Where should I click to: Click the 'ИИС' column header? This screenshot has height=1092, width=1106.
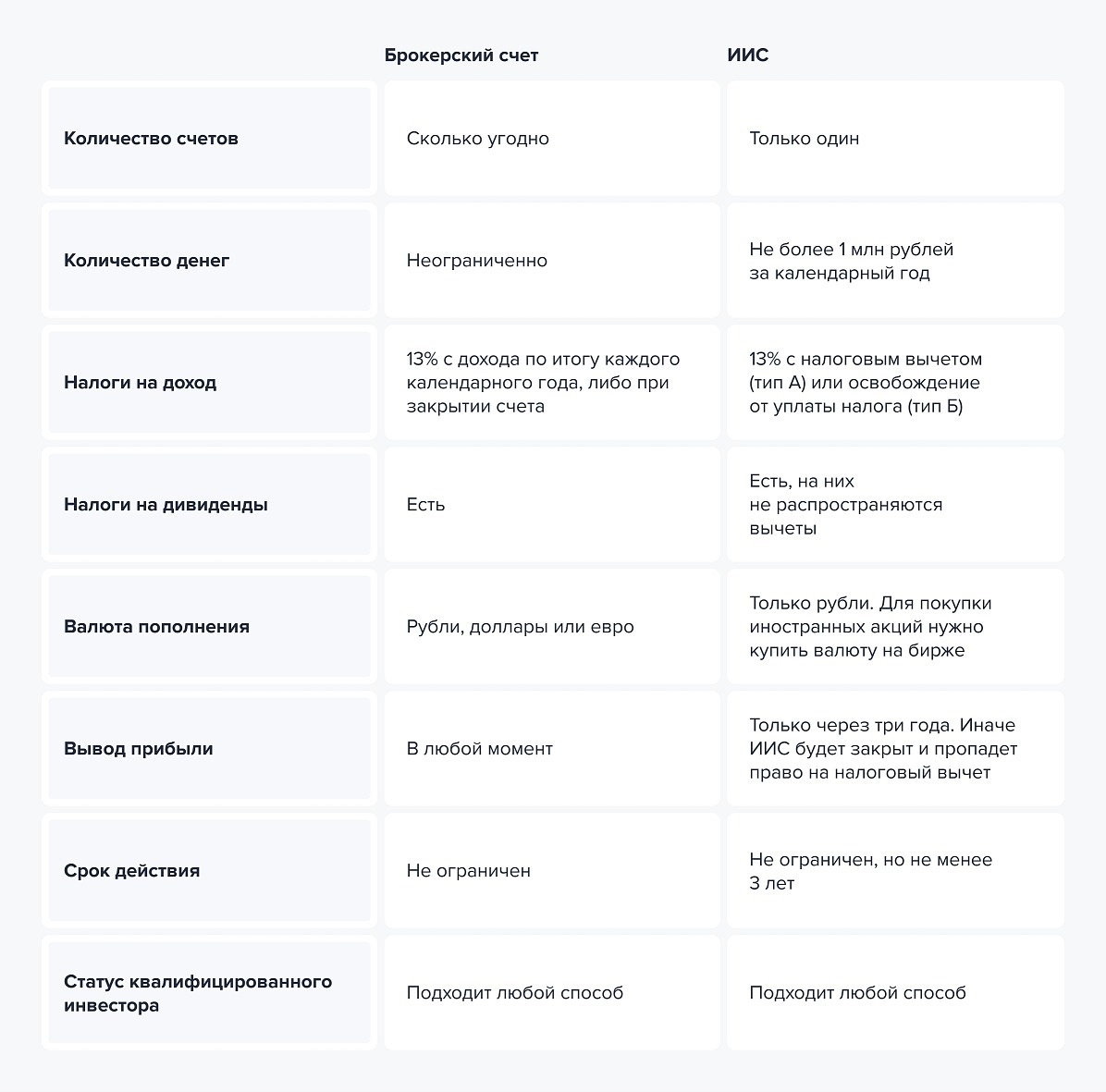748,55
